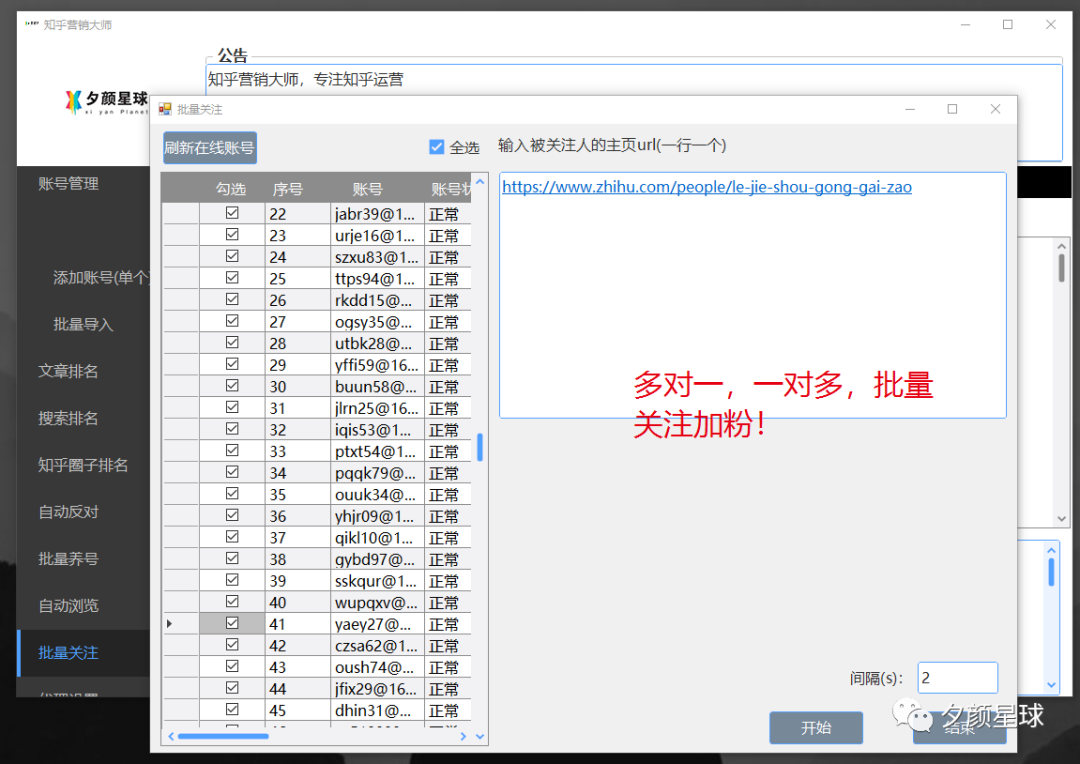Screen dimensions: 1080x764
Task: Click the account list scroll-up arrow
Action: (x=480, y=182)
